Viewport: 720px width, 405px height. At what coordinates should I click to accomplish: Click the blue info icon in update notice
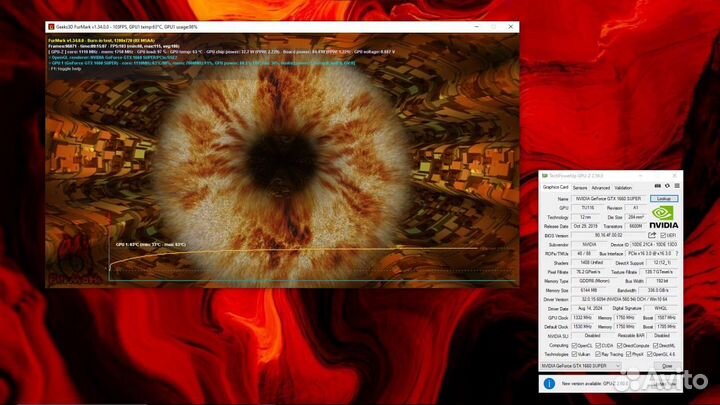click(x=549, y=383)
